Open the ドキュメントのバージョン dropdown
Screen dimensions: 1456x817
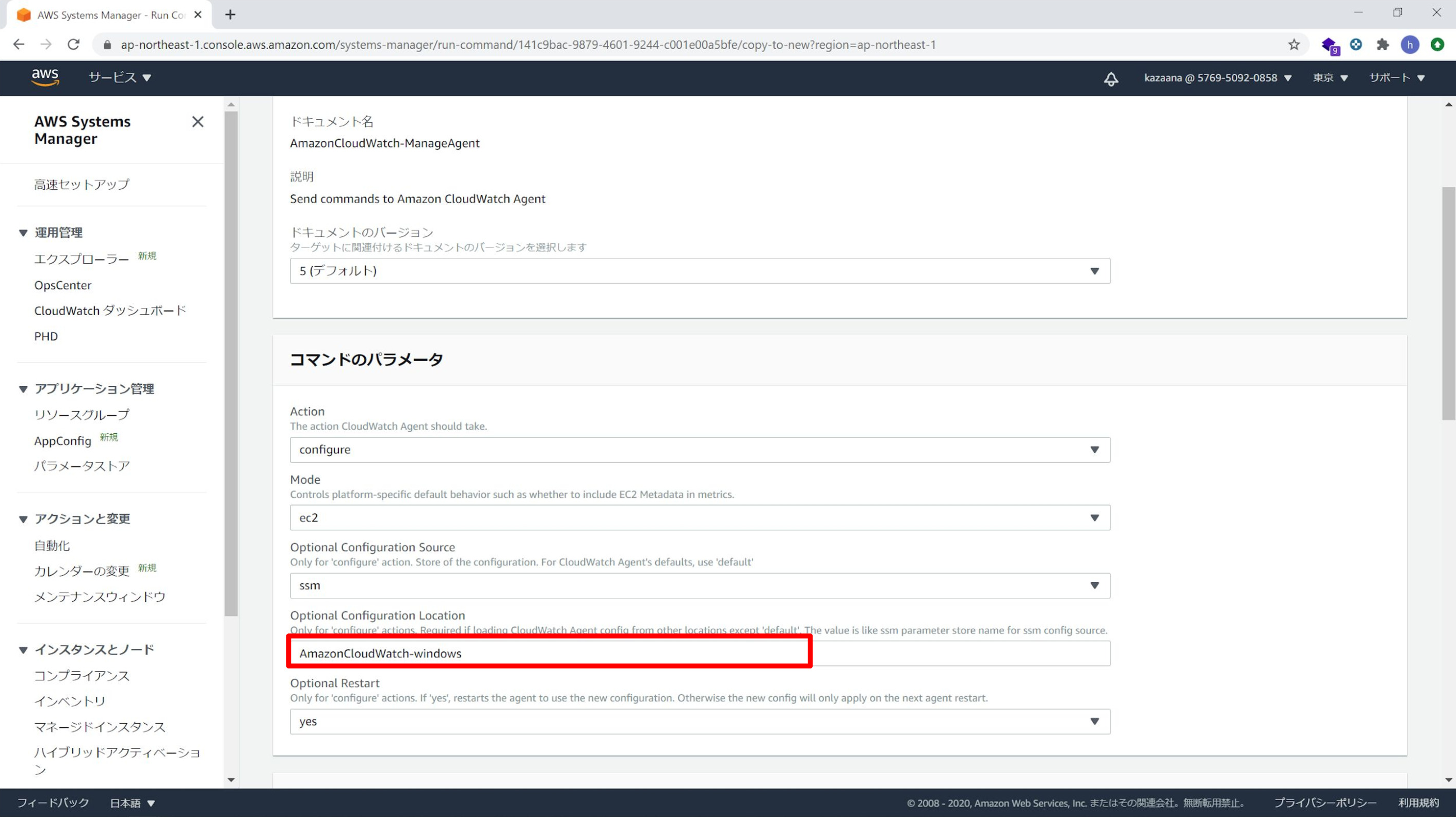pyautogui.click(x=700, y=271)
